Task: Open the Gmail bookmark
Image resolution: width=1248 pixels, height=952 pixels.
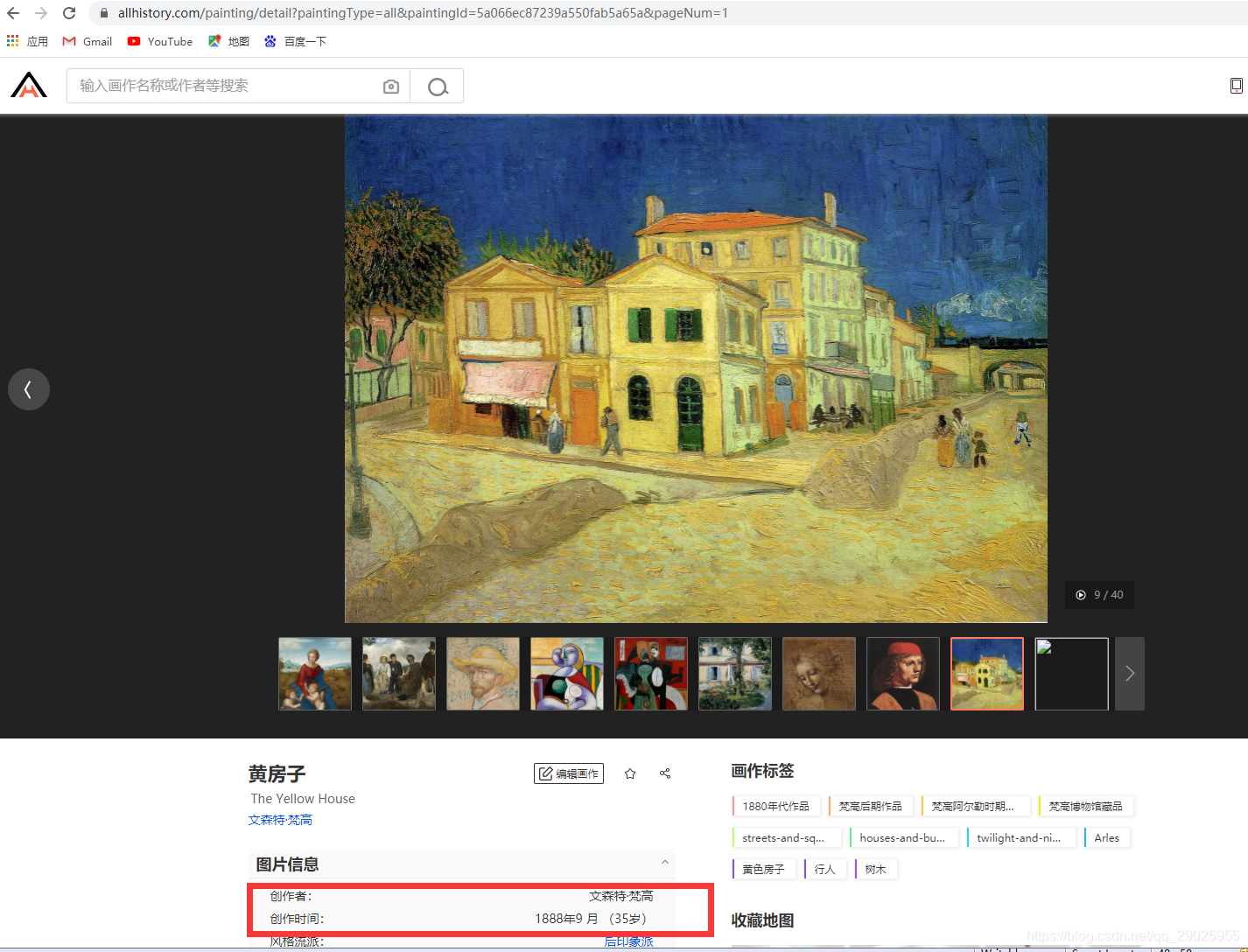Action: (88, 41)
